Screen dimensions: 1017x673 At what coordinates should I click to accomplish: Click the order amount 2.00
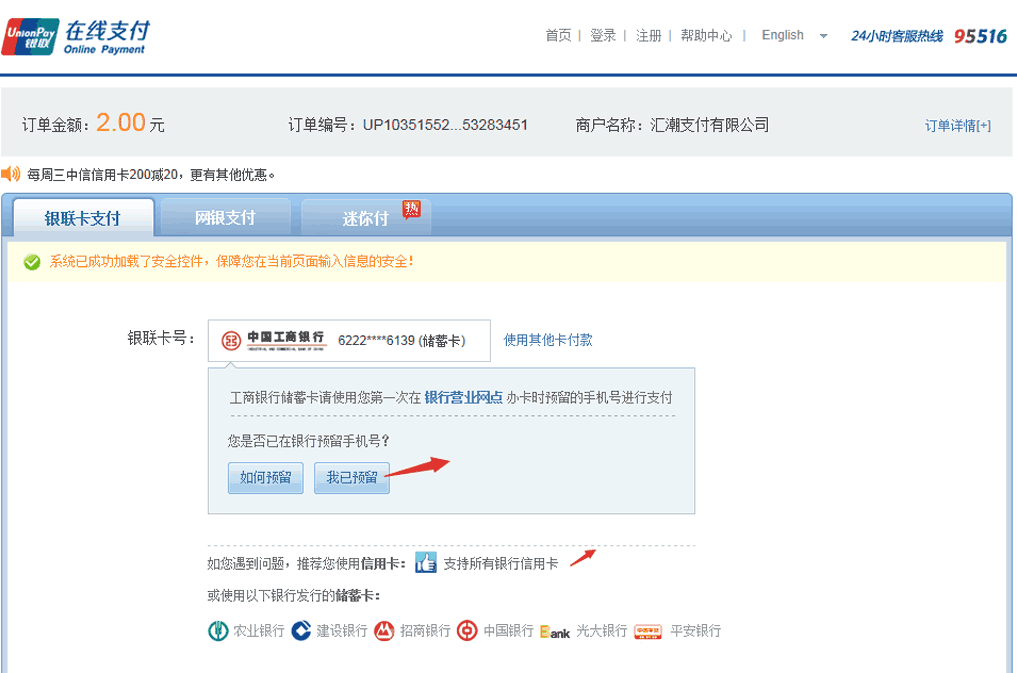pos(121,122)
